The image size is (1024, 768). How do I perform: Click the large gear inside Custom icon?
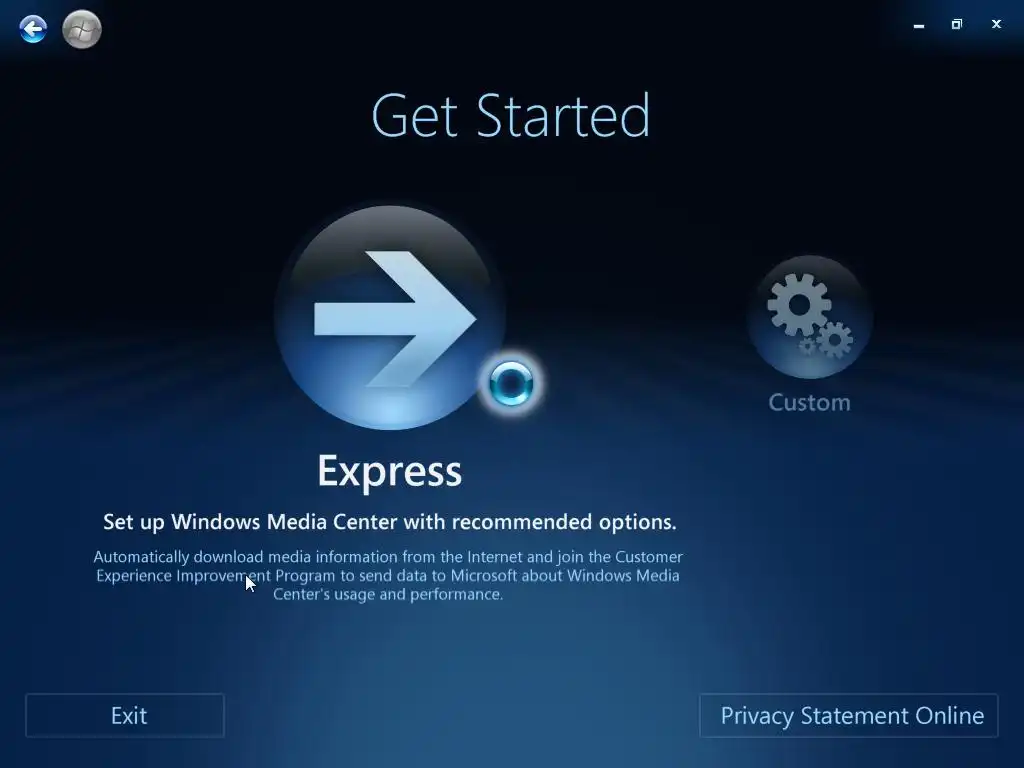click(x=798, y=304)
